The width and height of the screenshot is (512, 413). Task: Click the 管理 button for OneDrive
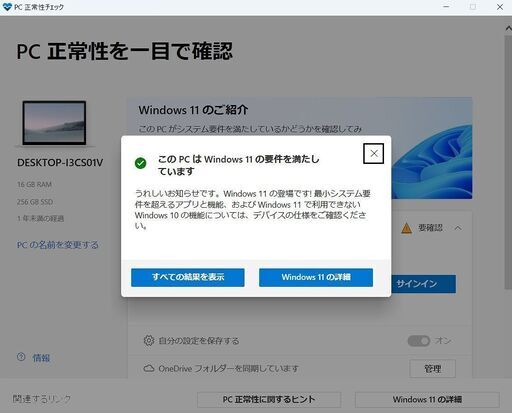click(x=432, y=369)
